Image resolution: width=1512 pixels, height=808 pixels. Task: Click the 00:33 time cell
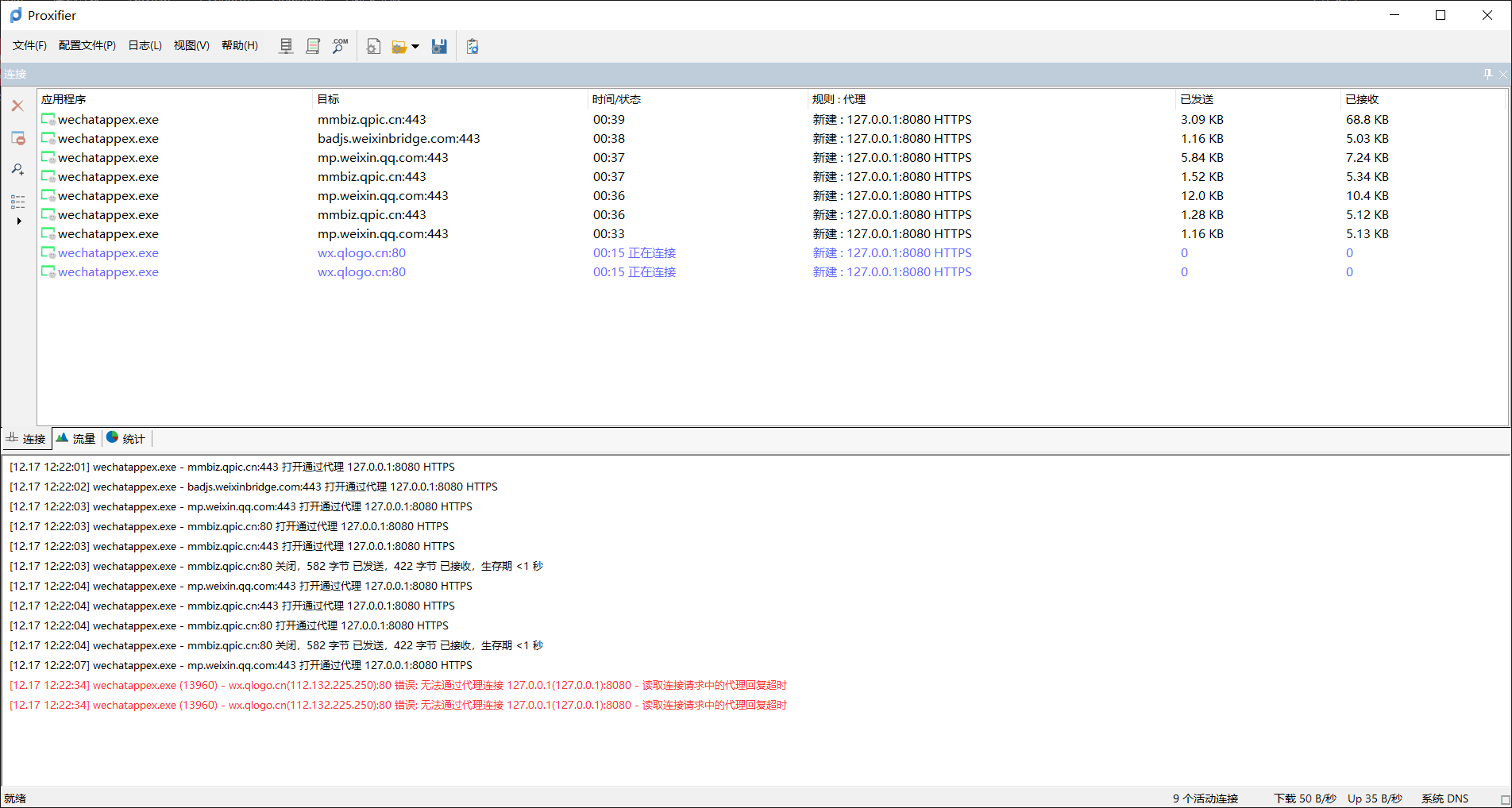click(609, 234)
